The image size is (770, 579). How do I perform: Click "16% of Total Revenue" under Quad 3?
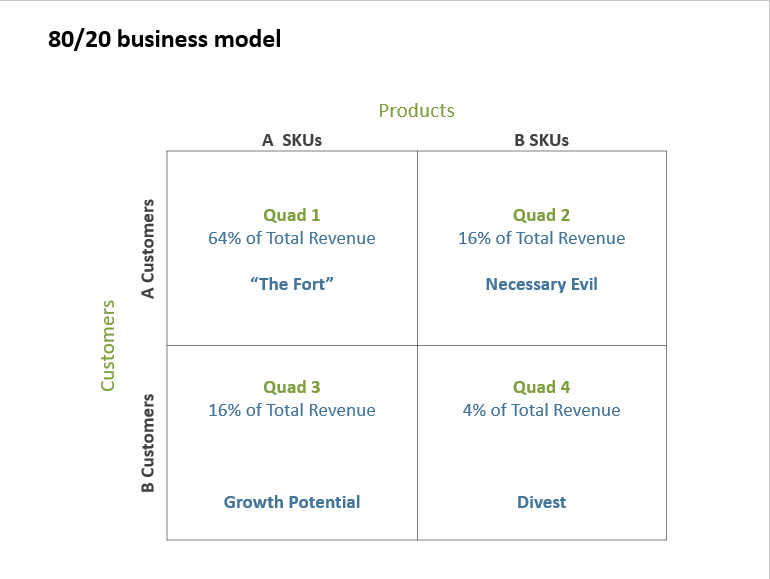(292, 410)
